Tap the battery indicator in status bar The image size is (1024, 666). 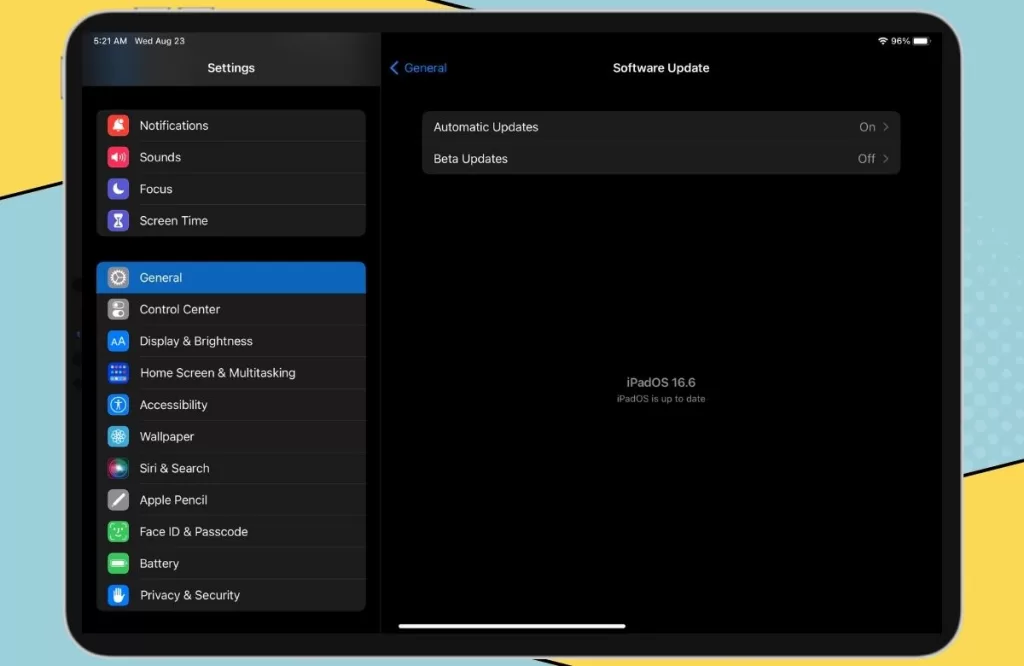coord(921,40)
